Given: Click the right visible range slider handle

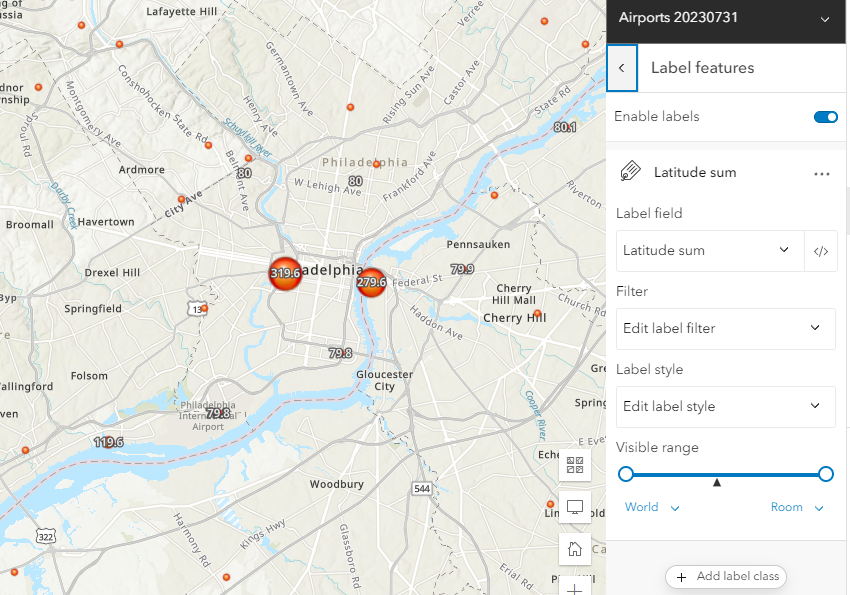Looking at the screenshot, I should click(x=826, y=474).
